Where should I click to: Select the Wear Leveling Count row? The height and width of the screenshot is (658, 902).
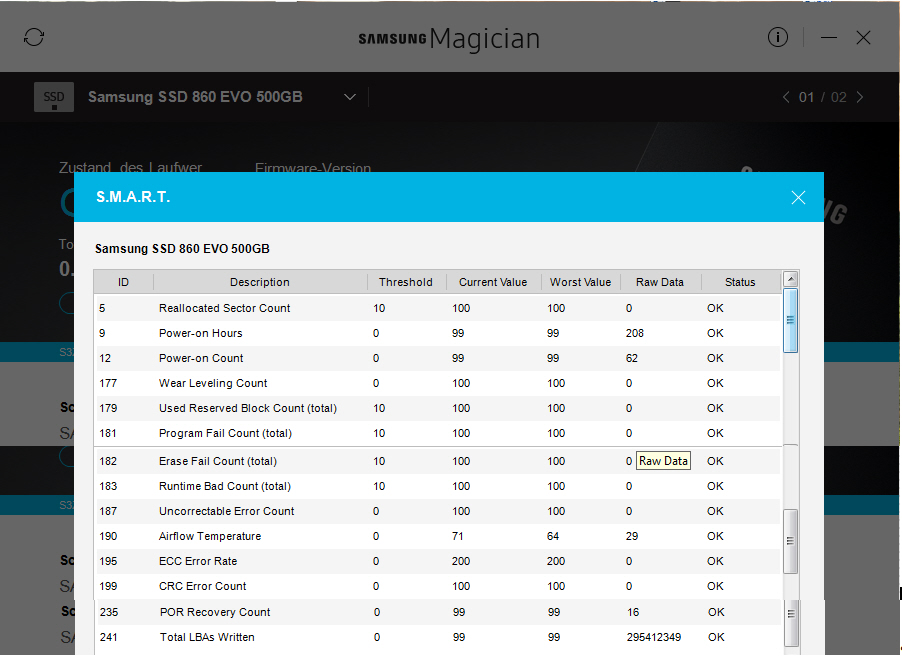click(x=438, y=384)
